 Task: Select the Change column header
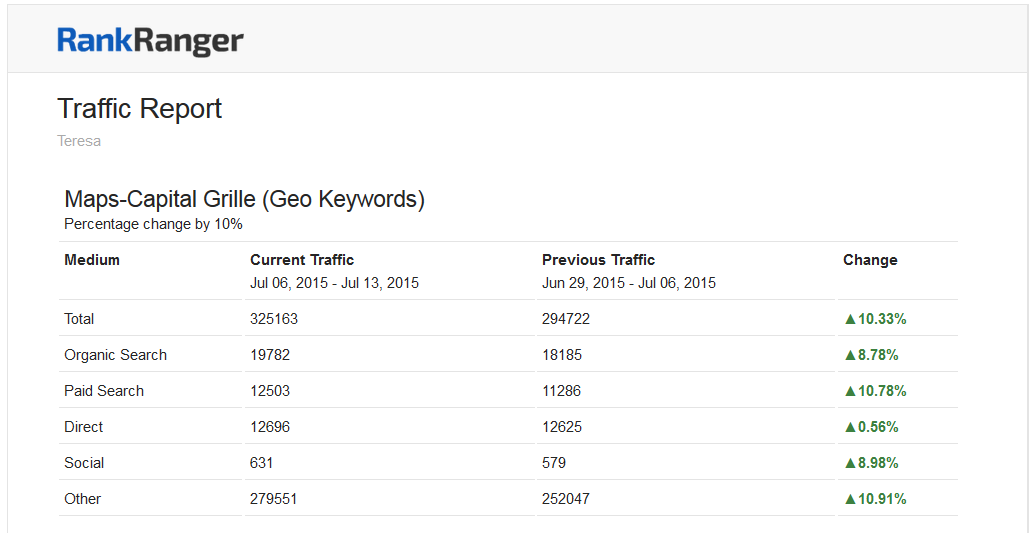point(870,260)
